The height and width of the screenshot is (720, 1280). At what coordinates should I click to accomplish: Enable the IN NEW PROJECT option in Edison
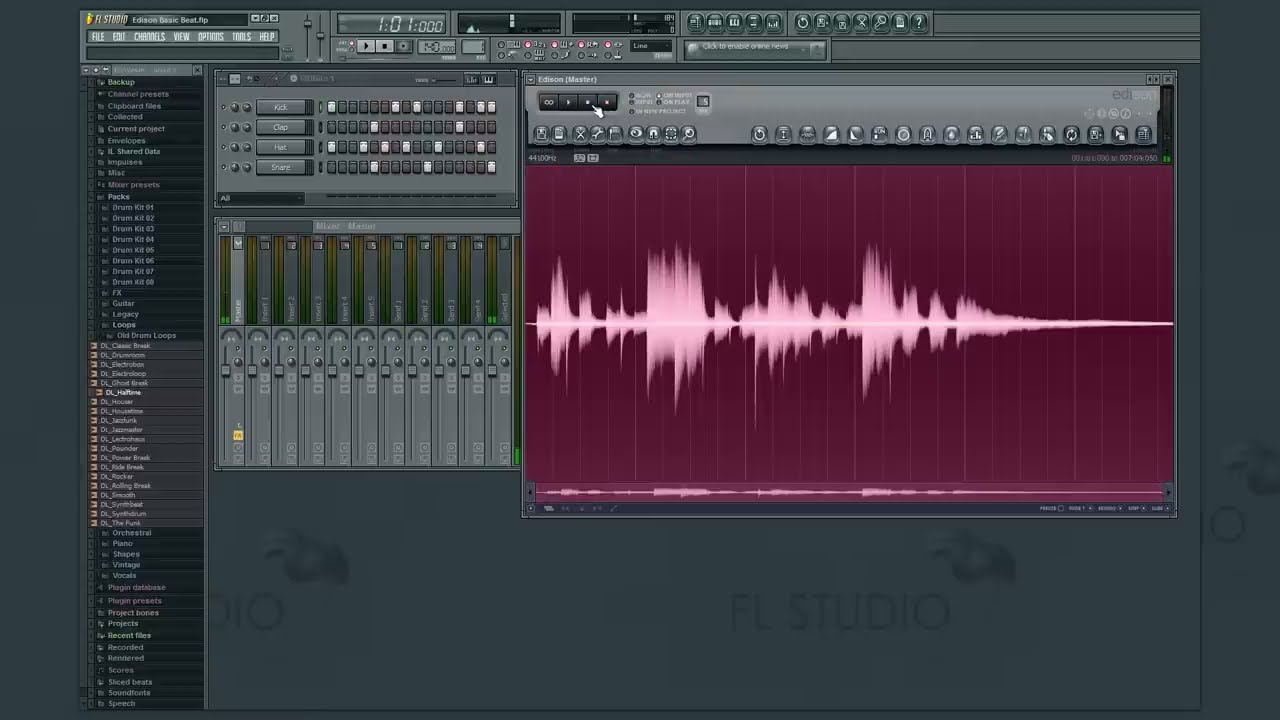click(657, 111)
